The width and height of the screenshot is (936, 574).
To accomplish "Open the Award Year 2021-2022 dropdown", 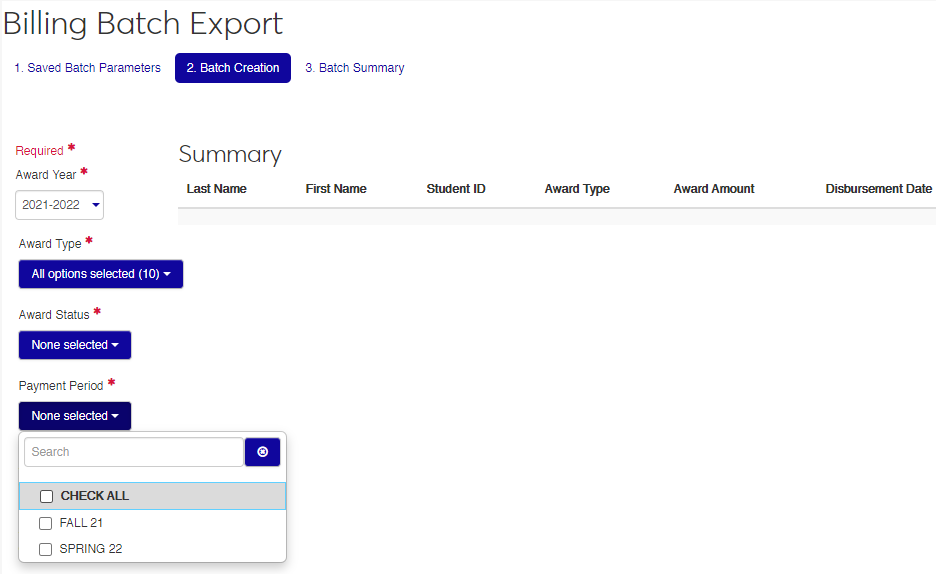I will pyautogui.click(x=60, y=205).
